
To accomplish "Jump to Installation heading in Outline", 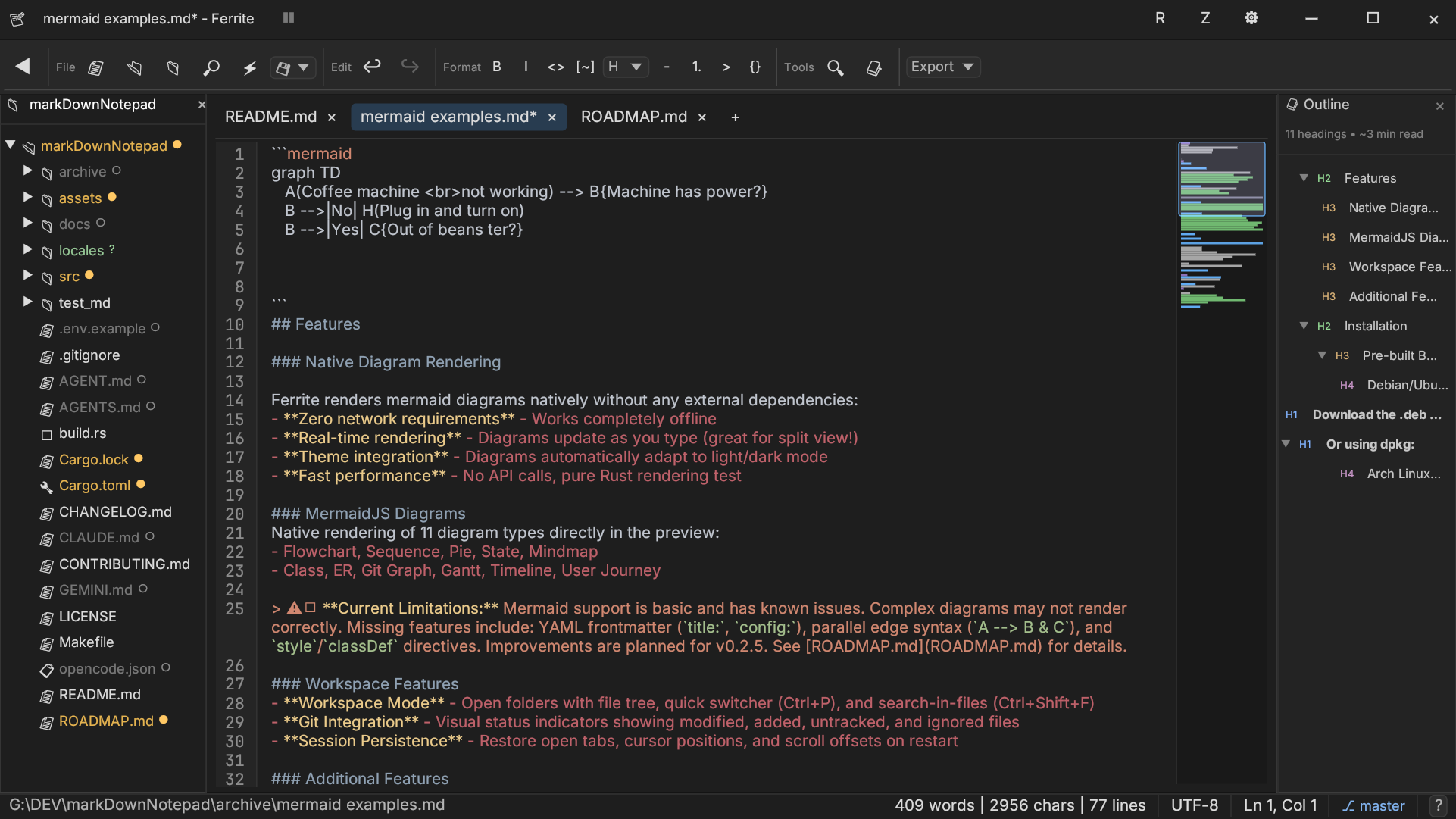I will point(1375,326).
